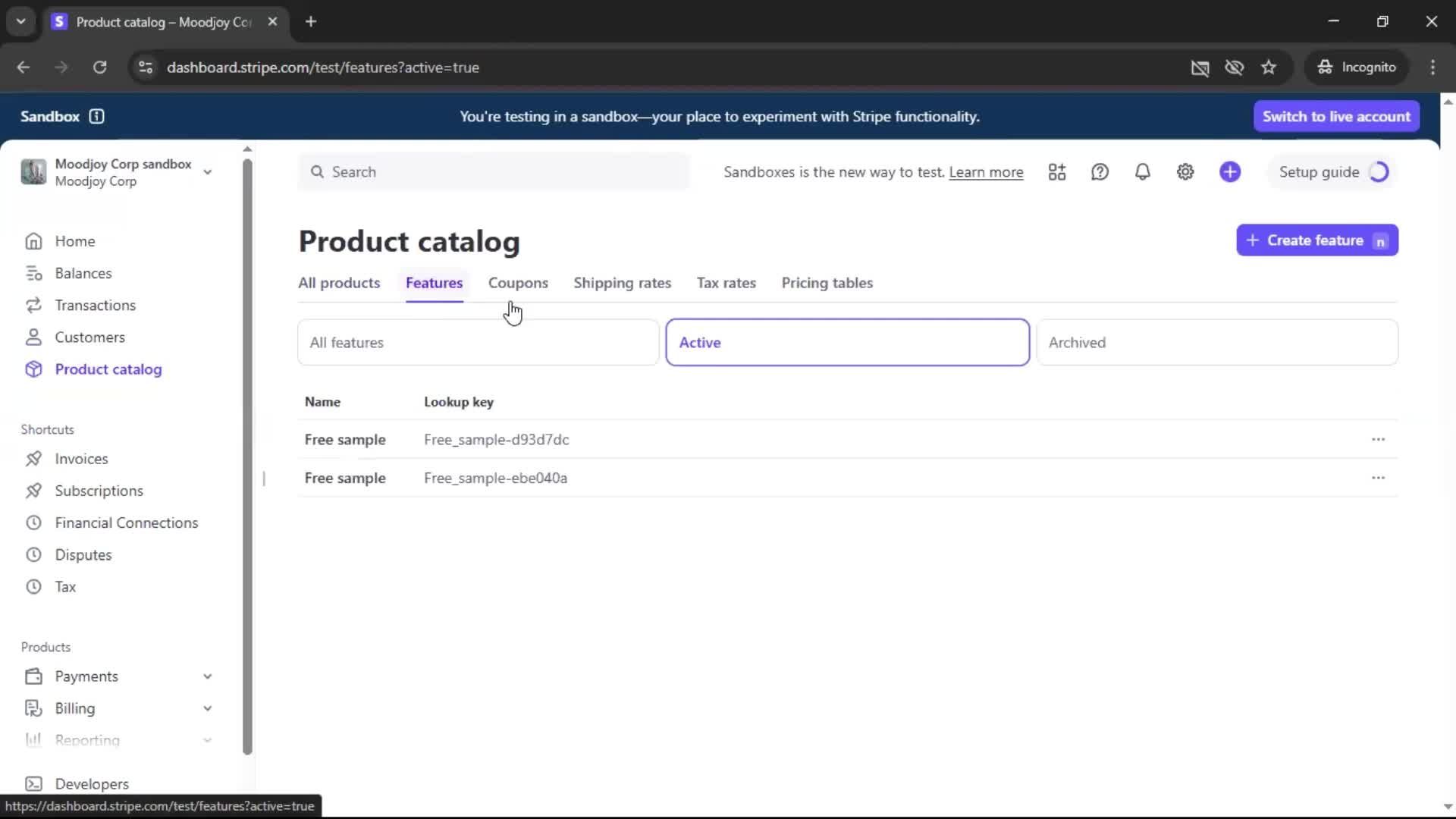Open the Moodjoy Corp account switcher dropdown

pos(207,172)
